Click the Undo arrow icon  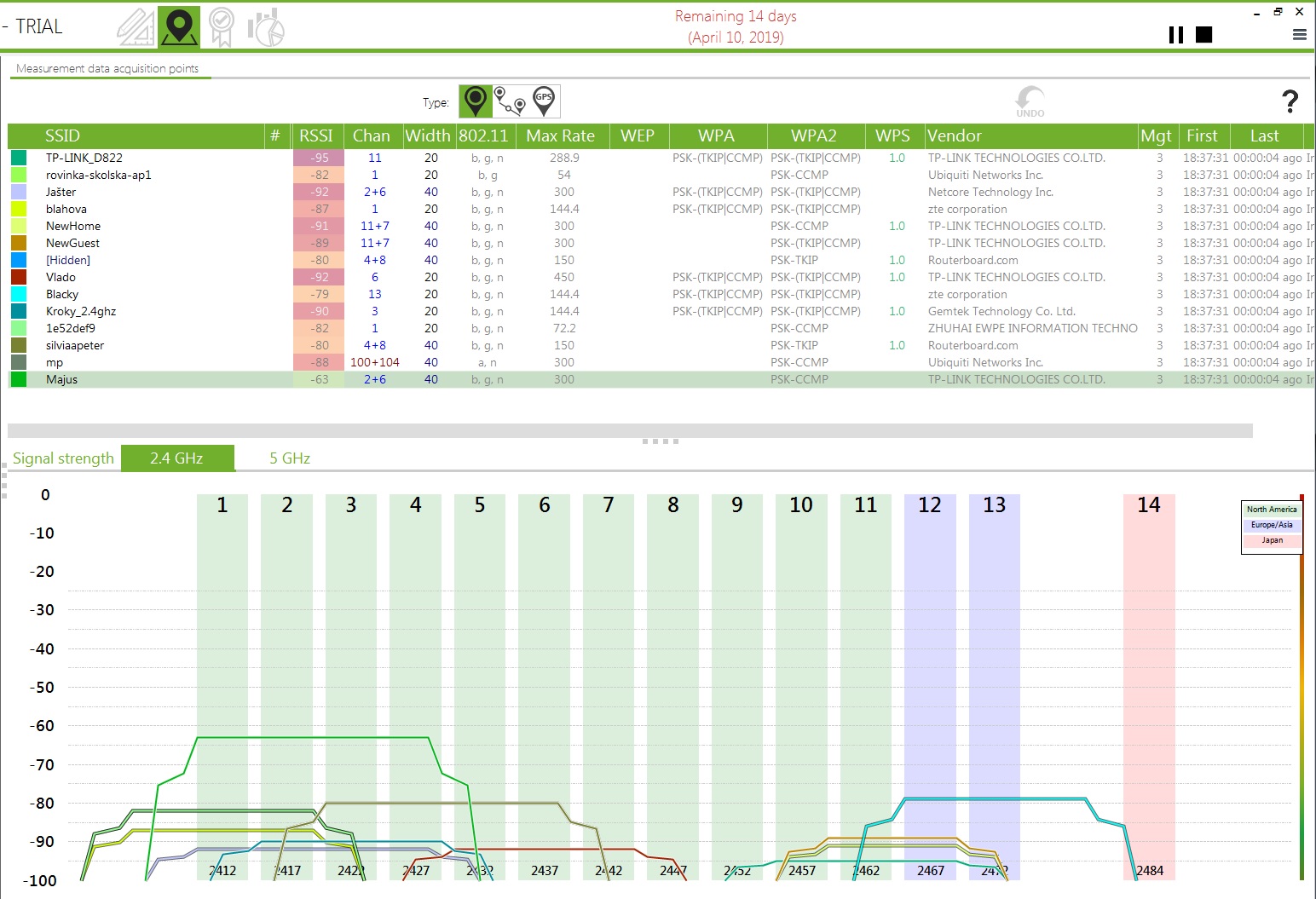pos(1030,101)
